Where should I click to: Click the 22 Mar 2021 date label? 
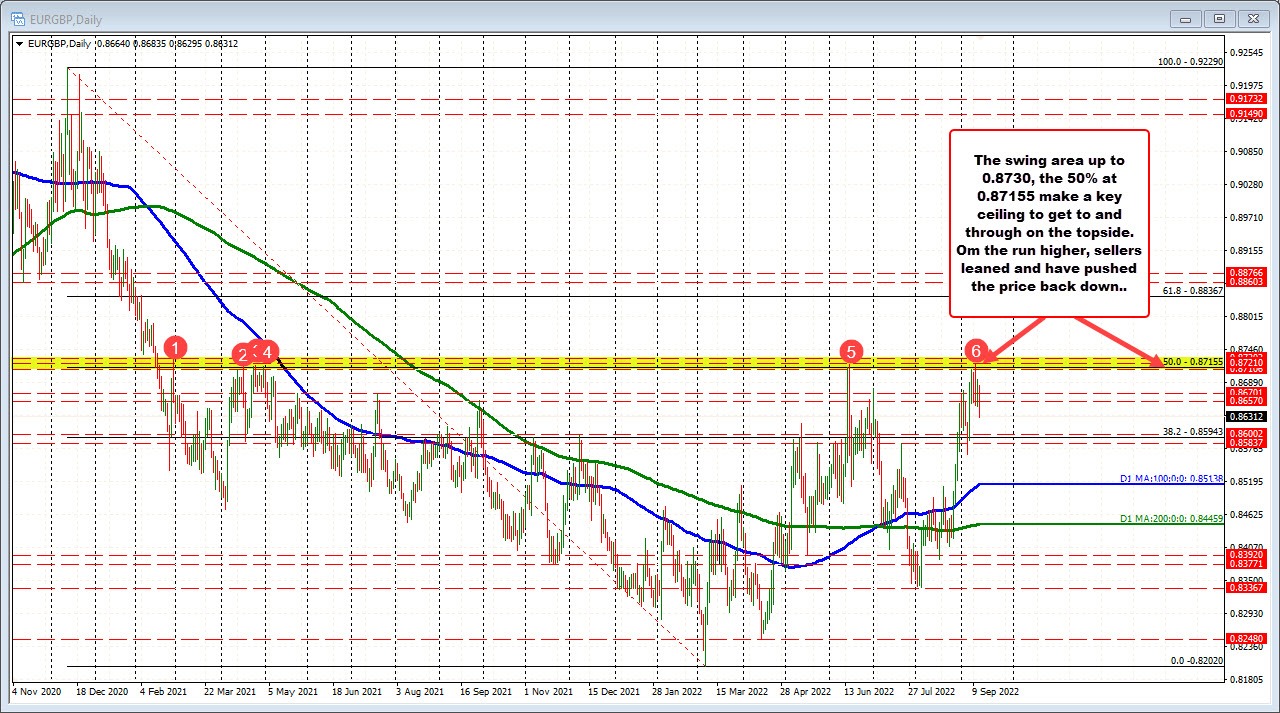(x=229, y=690)
